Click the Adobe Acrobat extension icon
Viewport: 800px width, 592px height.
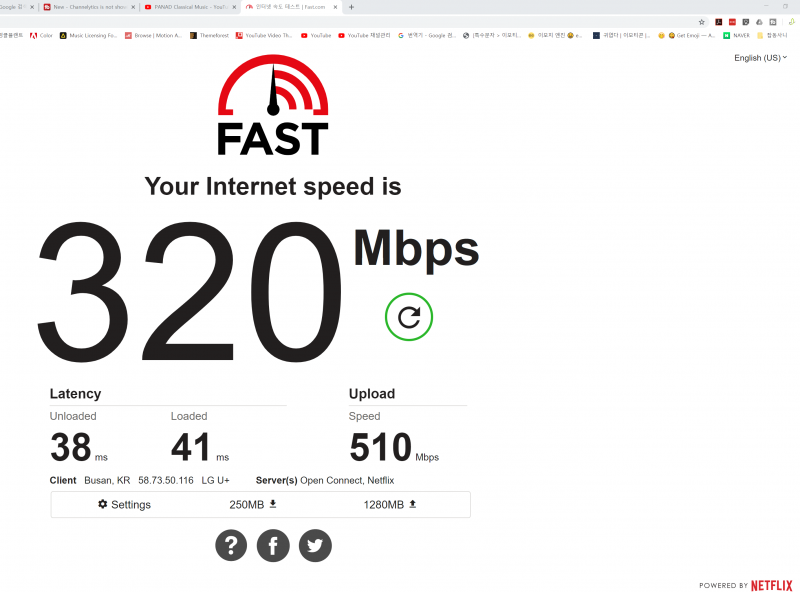(718, 22)
